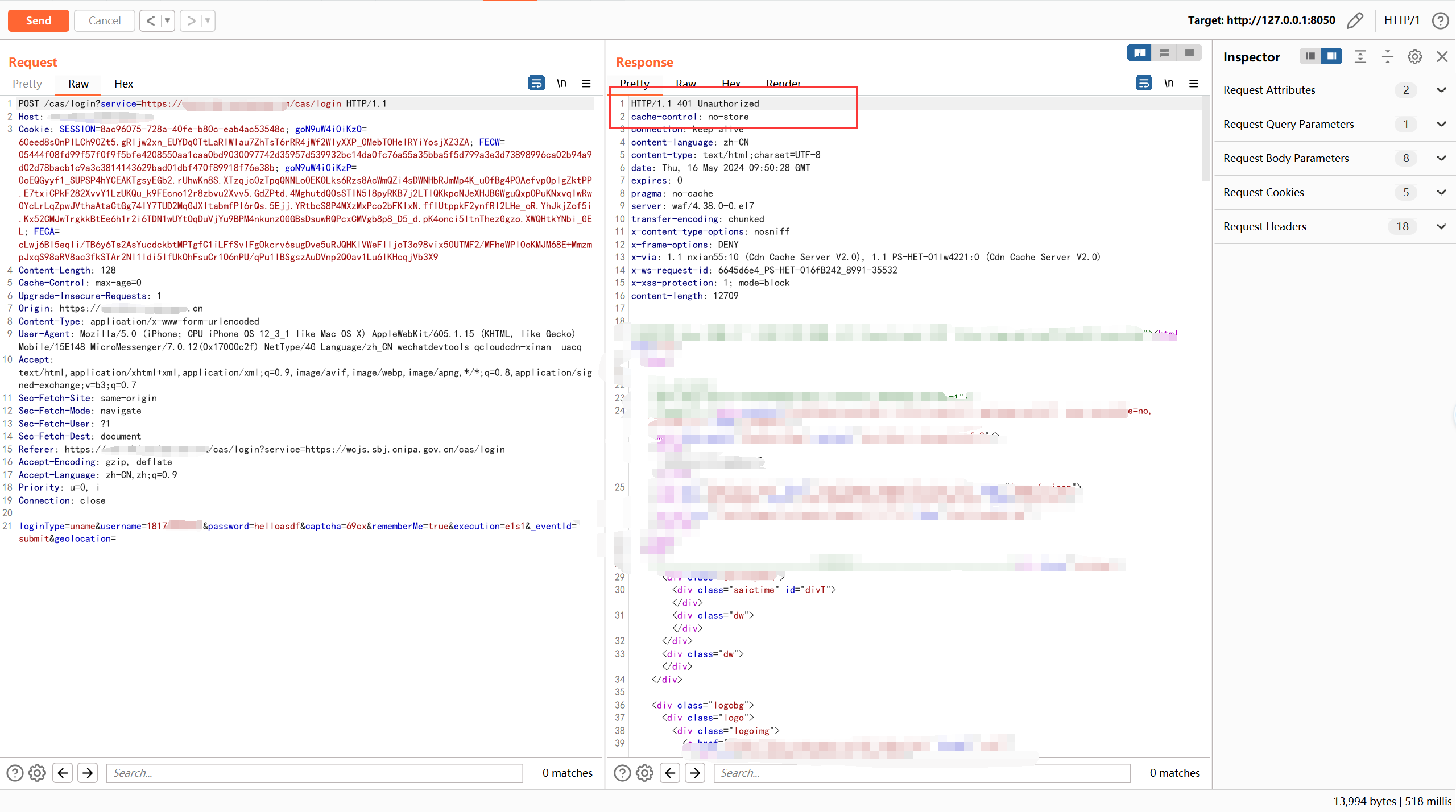Click the Content-Length: 128 header line
The width and height of the screenshot is (1456, 812).
67,270
